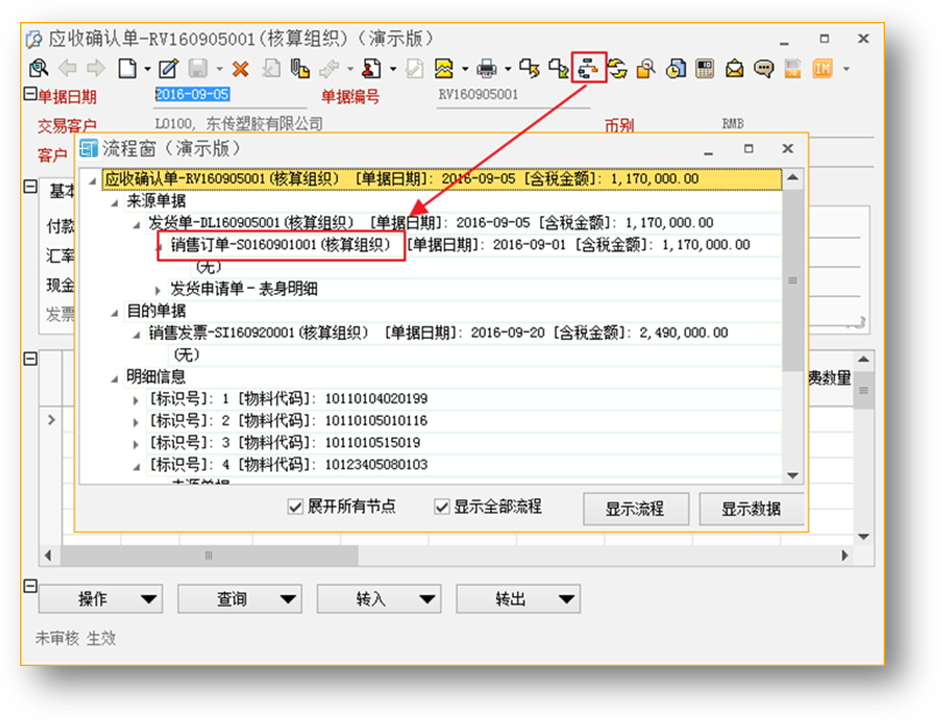Click the mail envelope icon in toolbar
The width and height of the screenshot is (940, 721).
(x=735, y=69)
